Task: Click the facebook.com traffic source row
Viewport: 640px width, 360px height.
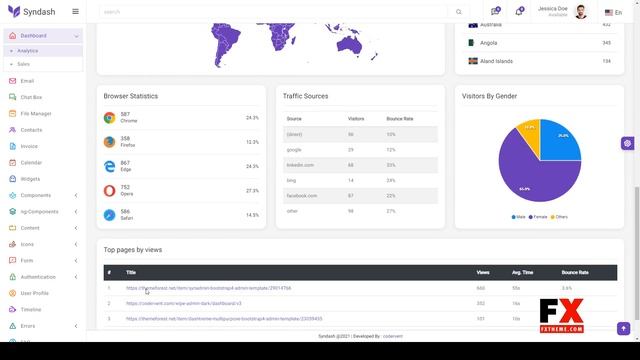Action: tap(360, 196)
